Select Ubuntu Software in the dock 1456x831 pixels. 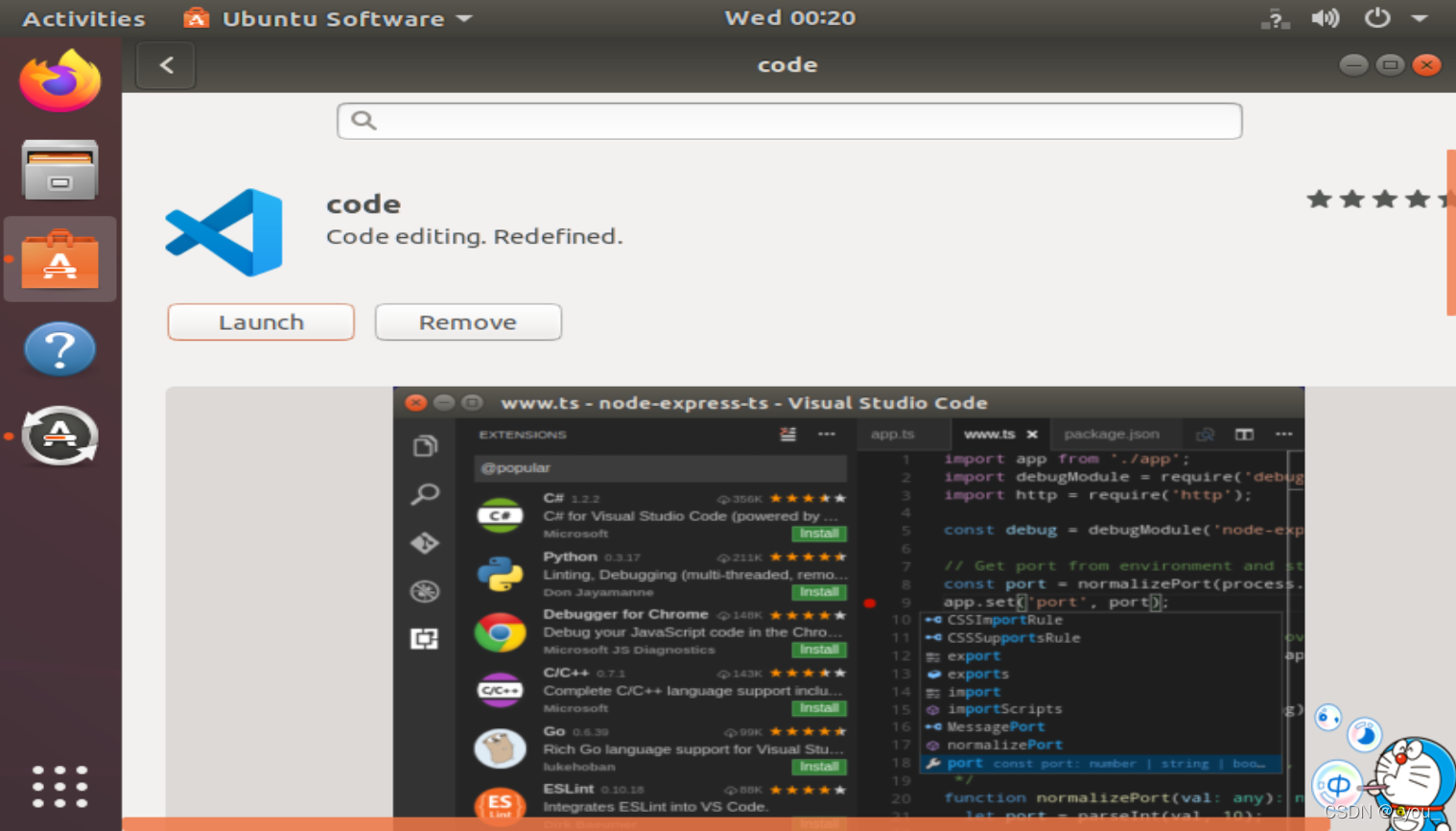[x=59, y=259]
